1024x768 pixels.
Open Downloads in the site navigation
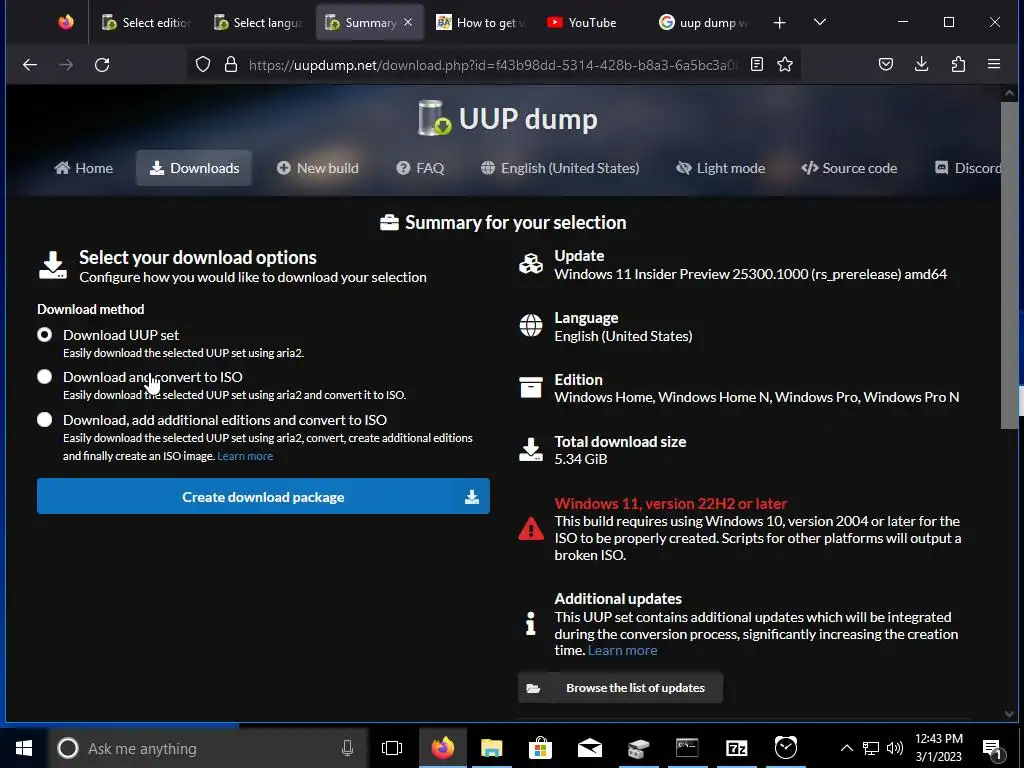[194, 168]
